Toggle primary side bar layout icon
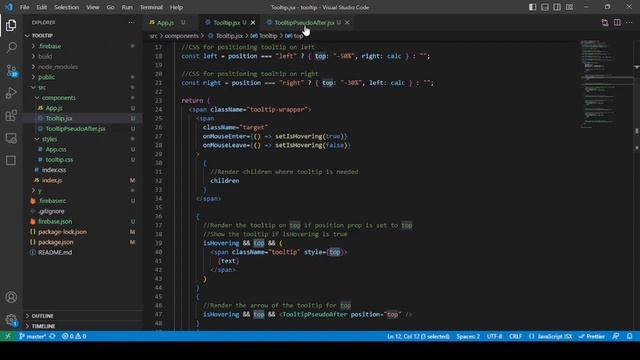Screen dimensions: 640x360 coord(533,7)
